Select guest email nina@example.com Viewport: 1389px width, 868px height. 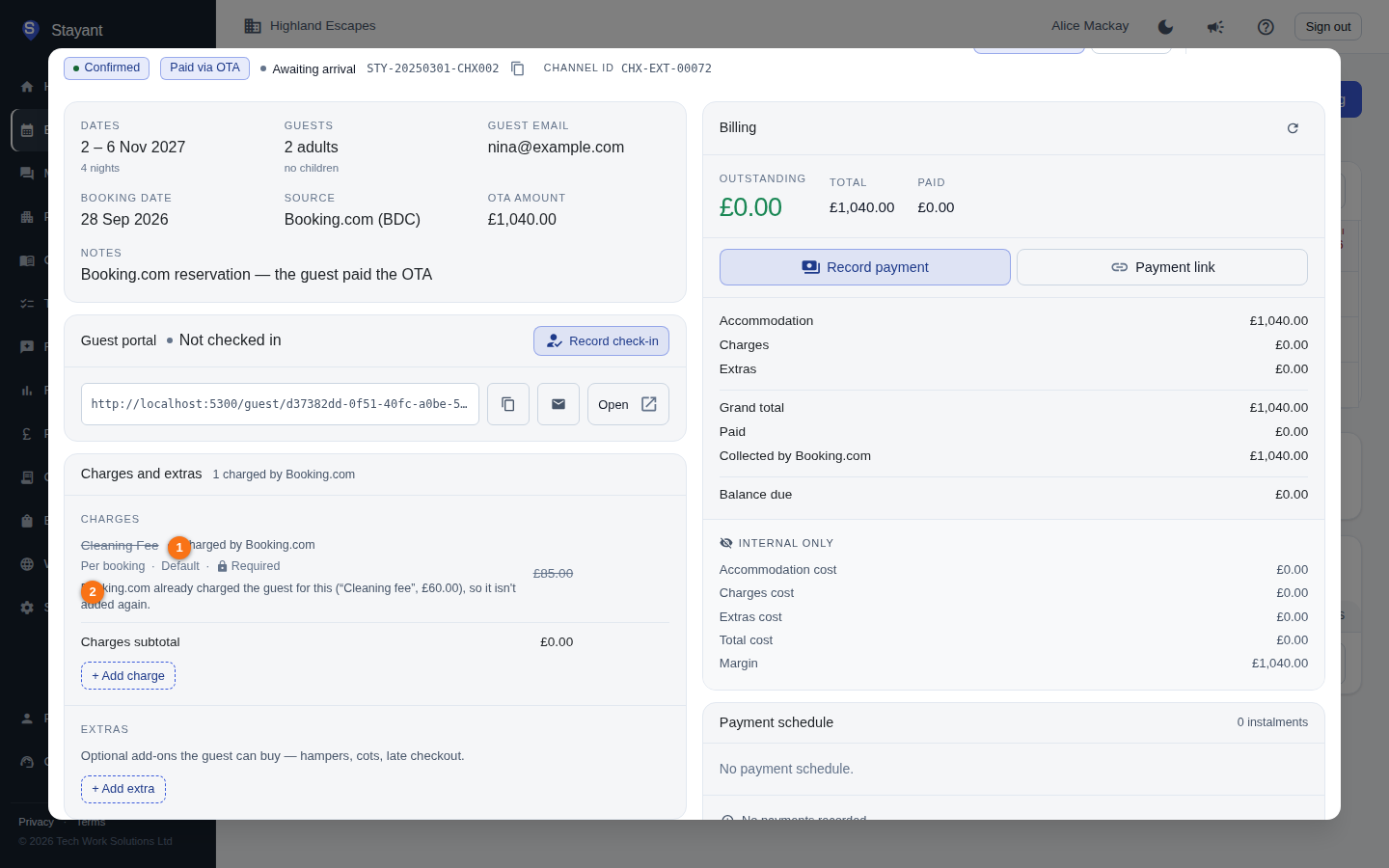[x=556, y=148]
